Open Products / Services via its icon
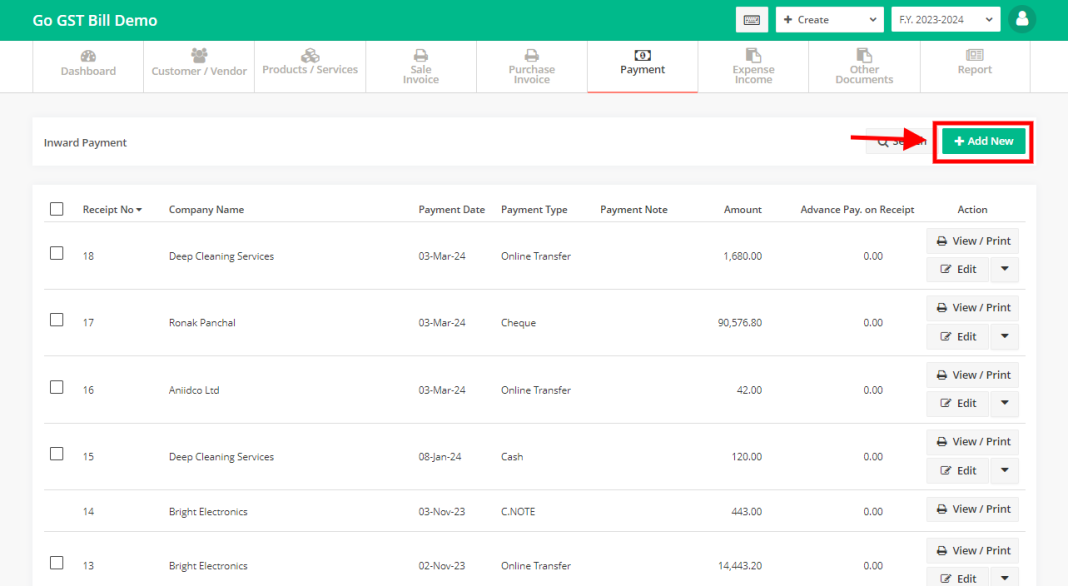Viewport: 1068px width, 586px height. pyautogui.click(x=309, y=57)
